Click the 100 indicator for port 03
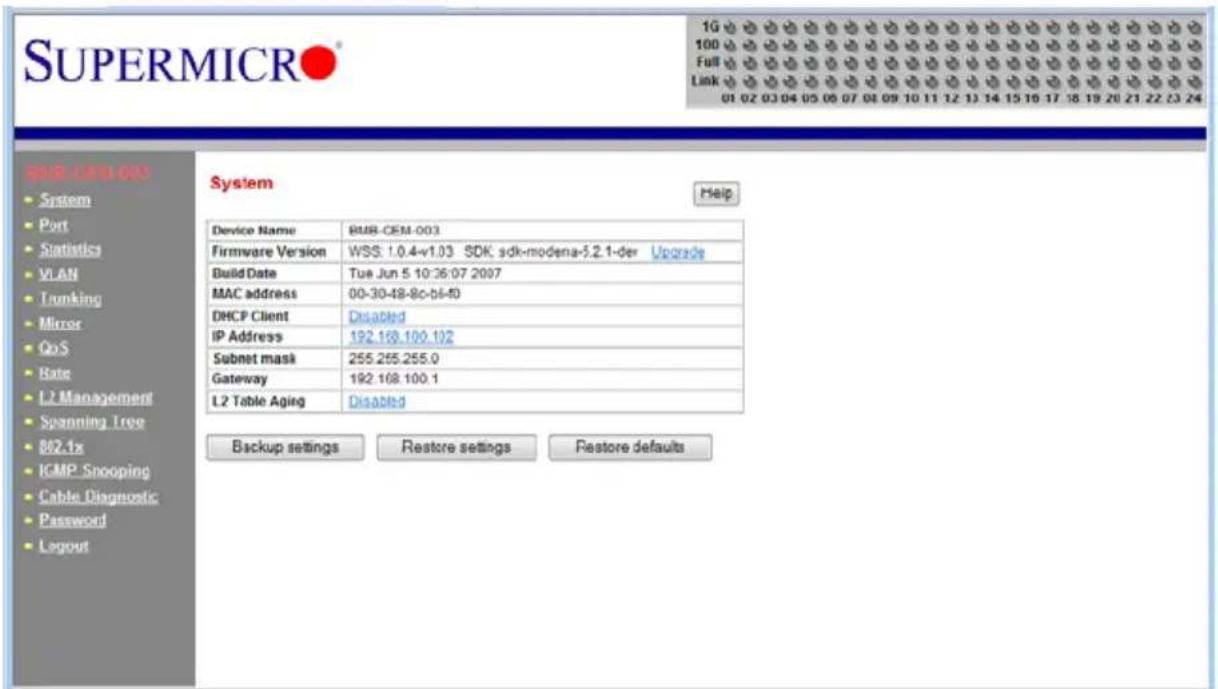Viewport: 1218px width, 689px height. pyautogui.click(x=770, y=45)
